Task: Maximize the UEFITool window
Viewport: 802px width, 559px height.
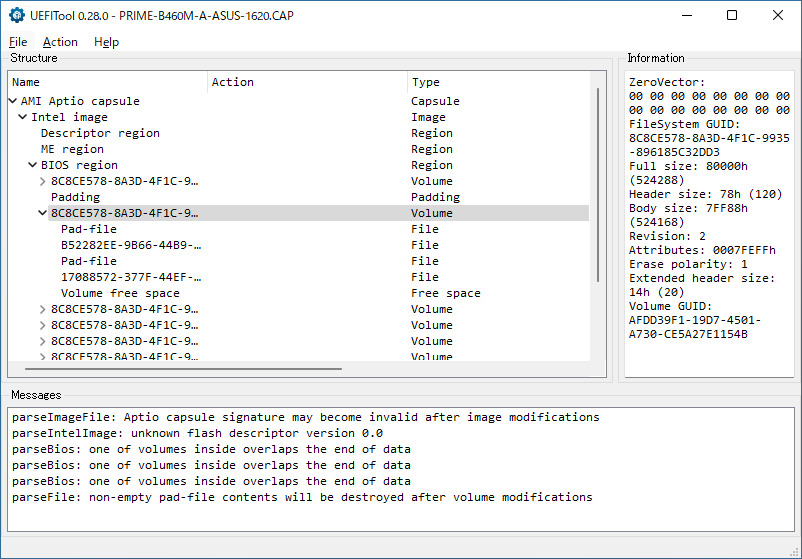Action: coord(732,15)
